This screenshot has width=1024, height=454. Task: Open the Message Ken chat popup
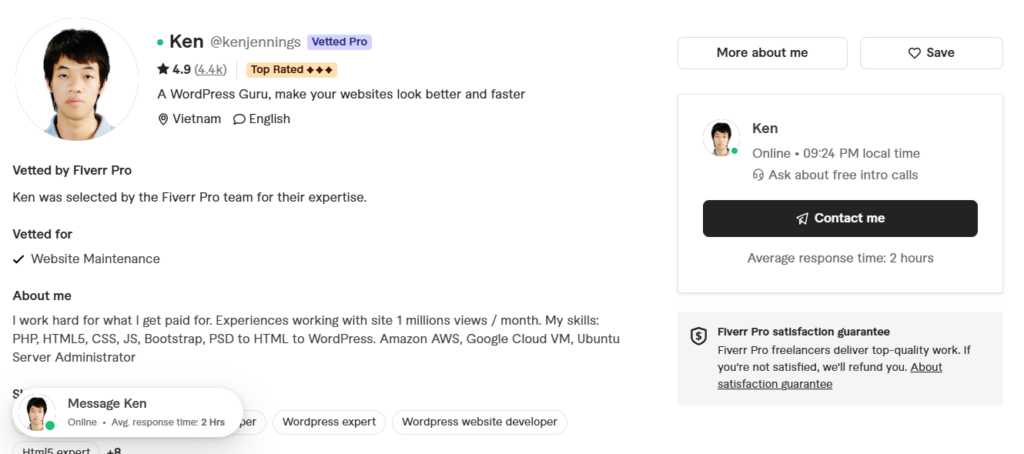click(128, 412)
